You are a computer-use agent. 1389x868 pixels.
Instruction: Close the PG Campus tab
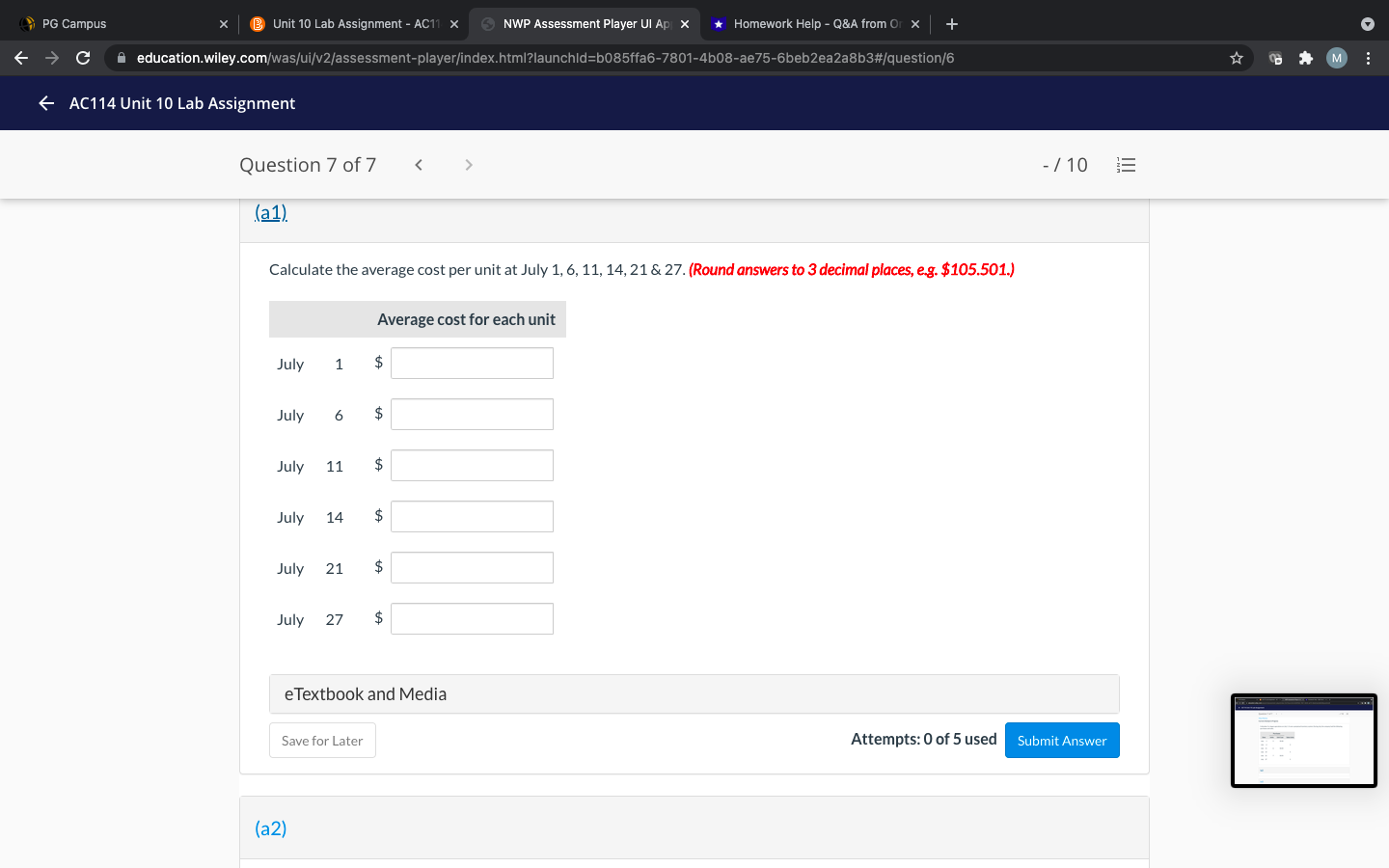(224, 24)
